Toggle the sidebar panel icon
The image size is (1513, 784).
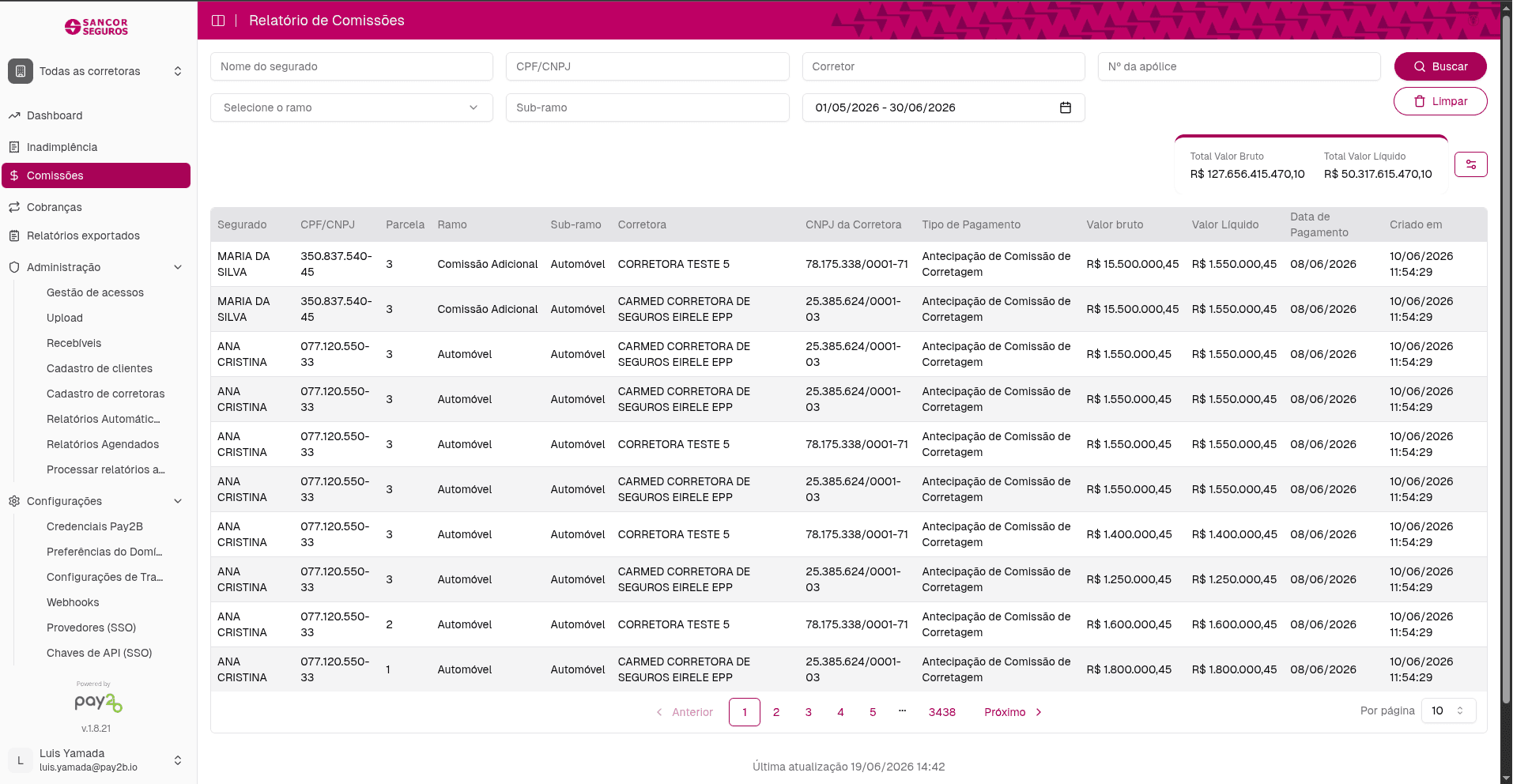coord(218,21)
